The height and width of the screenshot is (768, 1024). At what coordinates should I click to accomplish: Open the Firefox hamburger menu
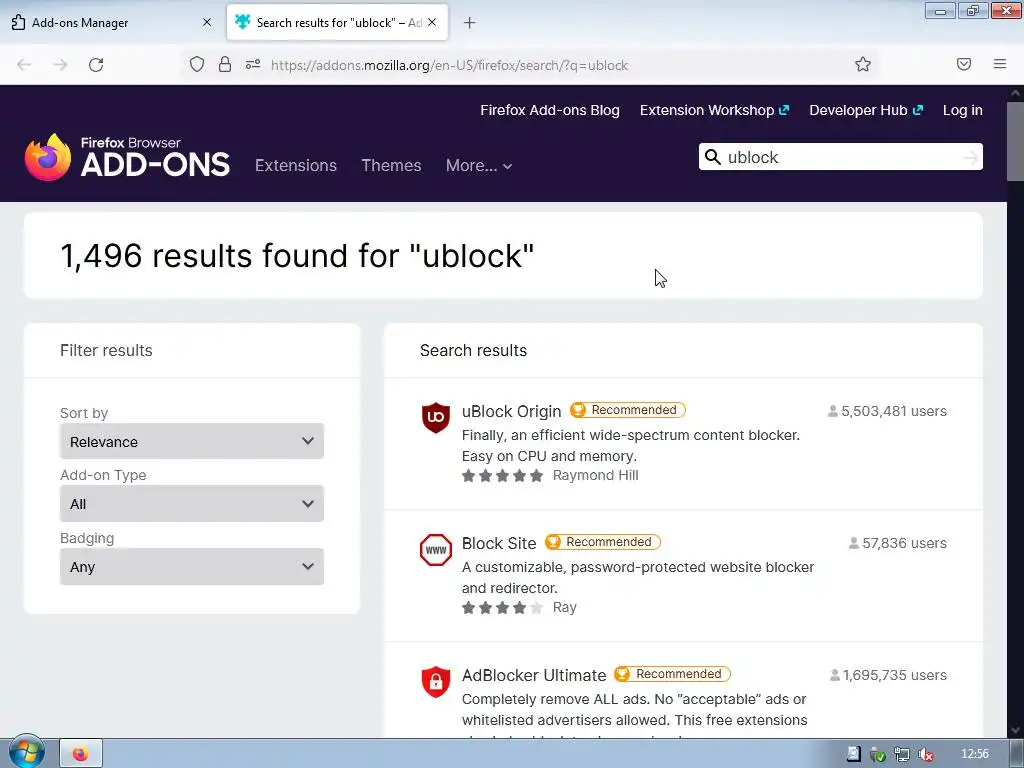[1000, 64]
